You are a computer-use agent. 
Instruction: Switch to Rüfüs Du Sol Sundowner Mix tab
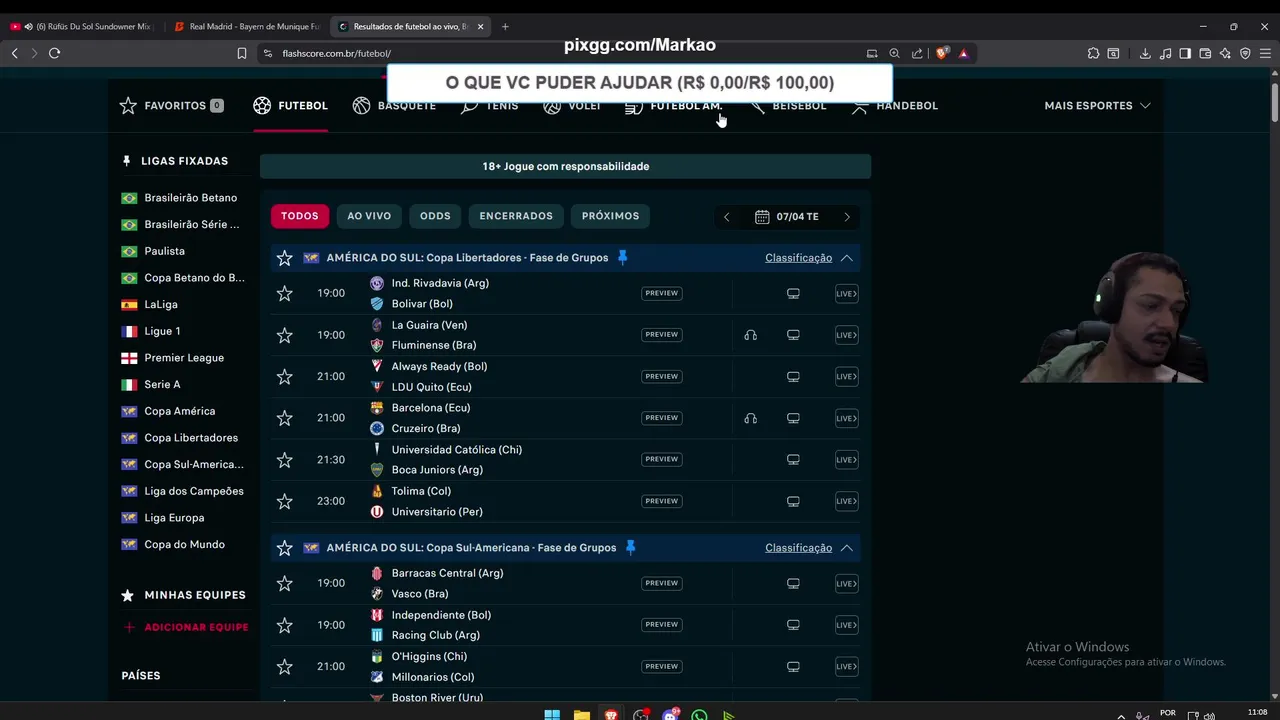tap(83, 26)
